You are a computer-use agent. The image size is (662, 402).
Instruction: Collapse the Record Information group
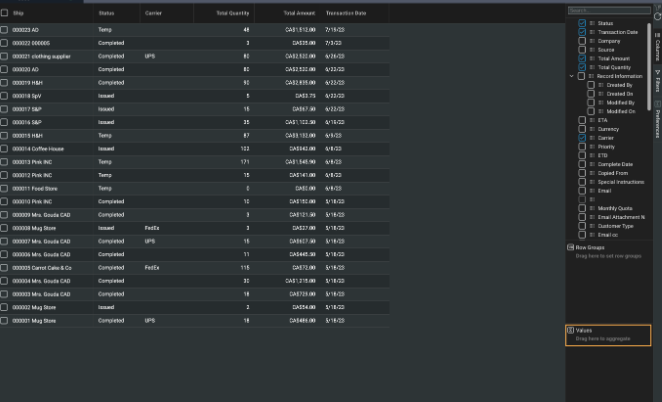pyautogui.click(x=571, y=76)
